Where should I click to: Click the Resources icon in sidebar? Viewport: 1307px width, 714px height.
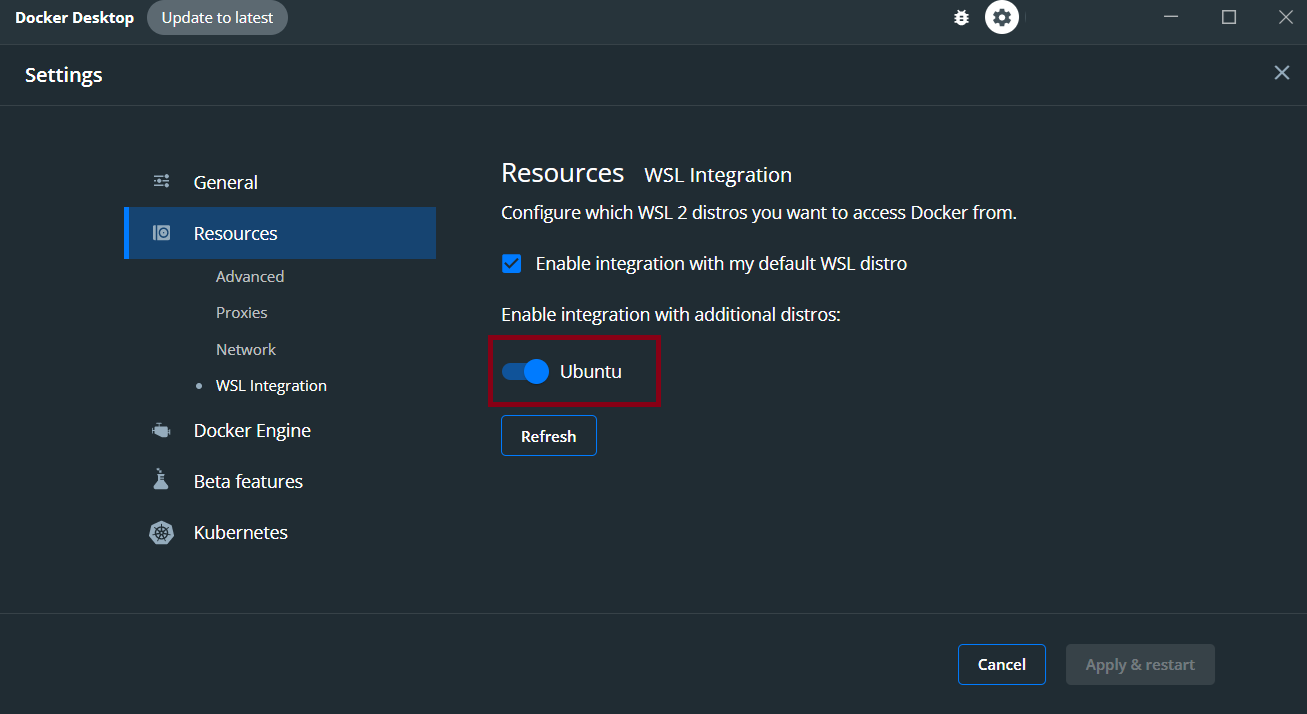(x=161, y=233)
